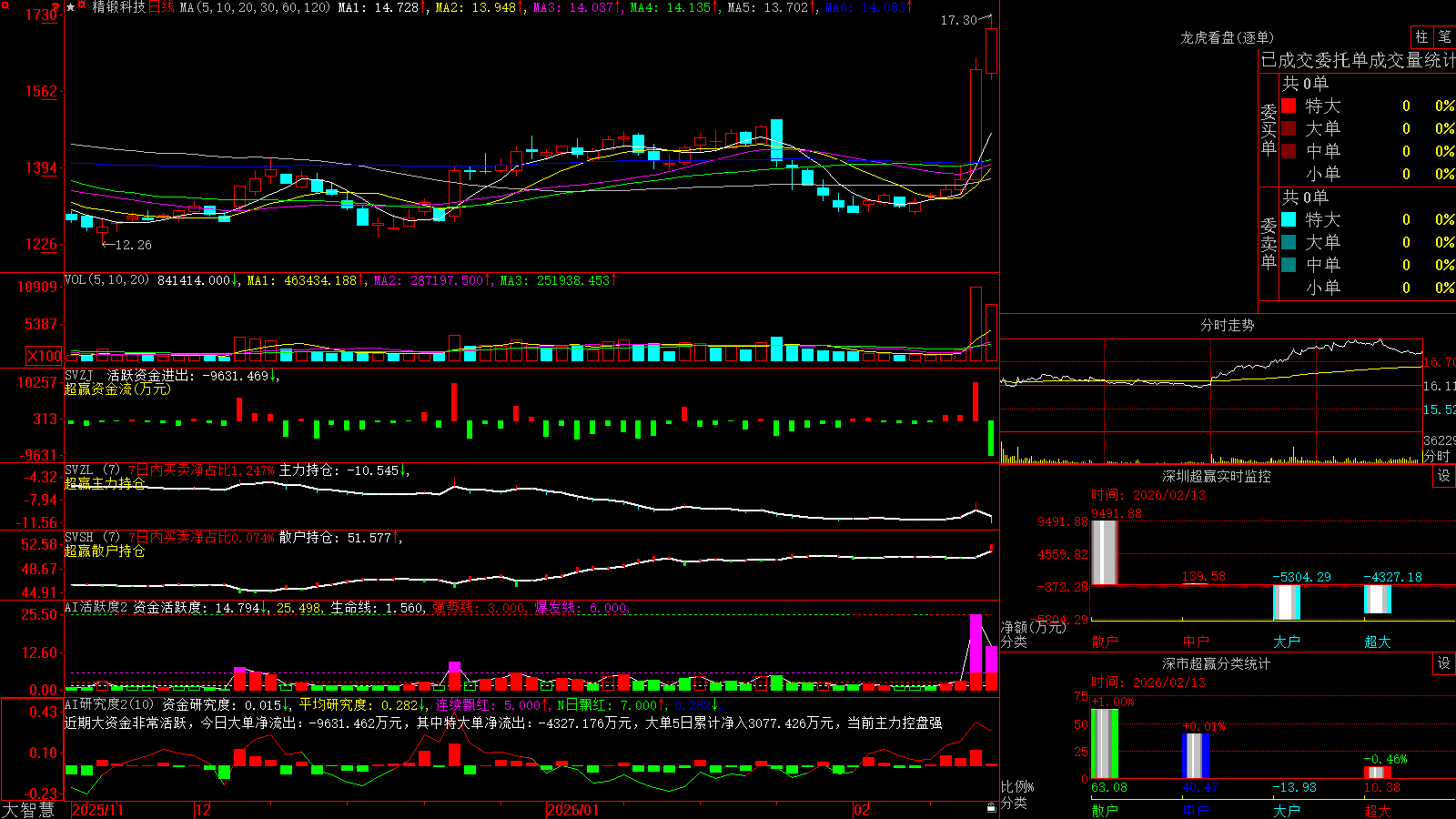Click the red 特大 buy order swatch
Screen dimensions: 1456x819
tap(1289, 106)
